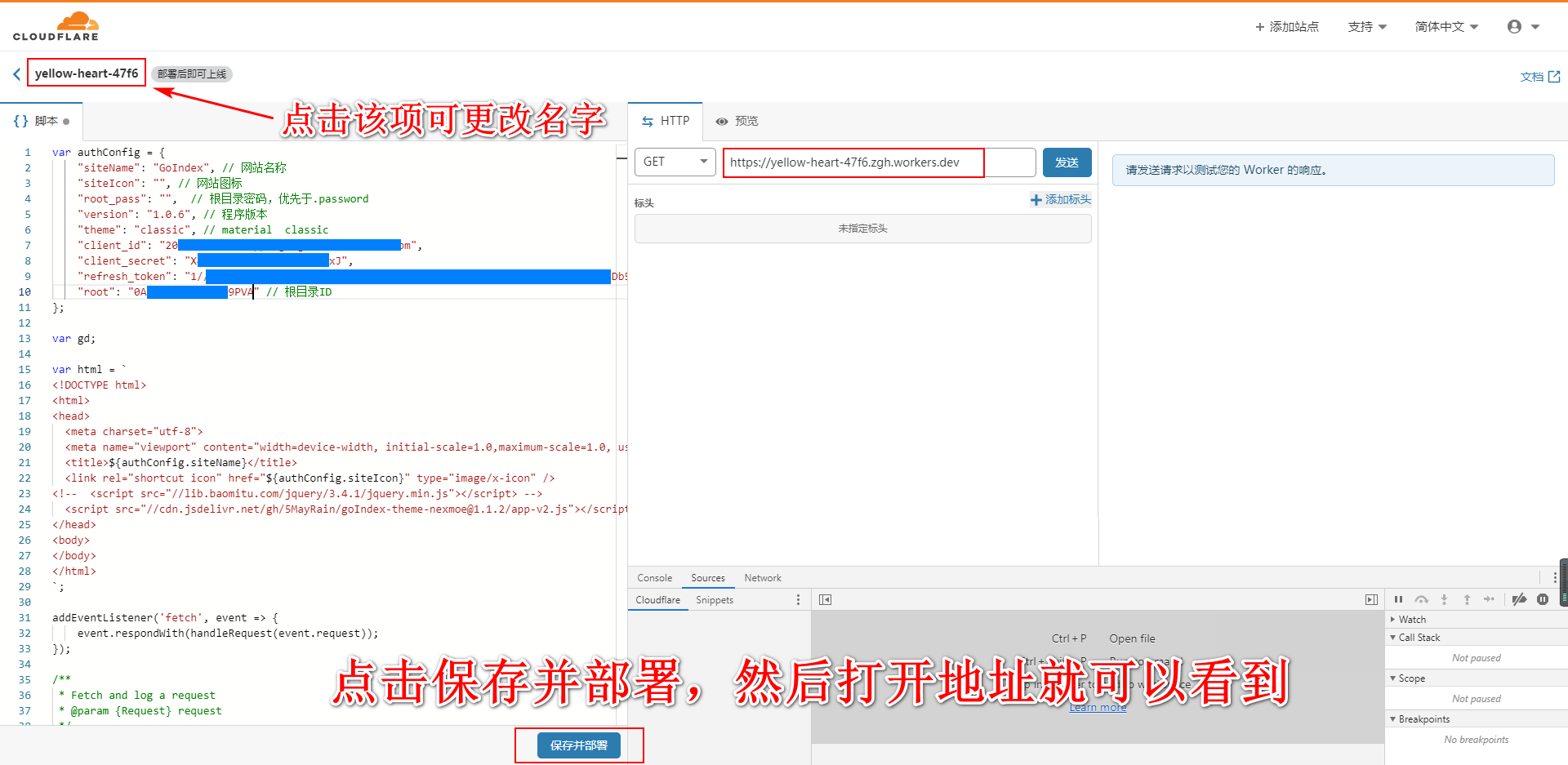Click the addEventListener code line
1568x765 pixels.
[x=165, y=617]
